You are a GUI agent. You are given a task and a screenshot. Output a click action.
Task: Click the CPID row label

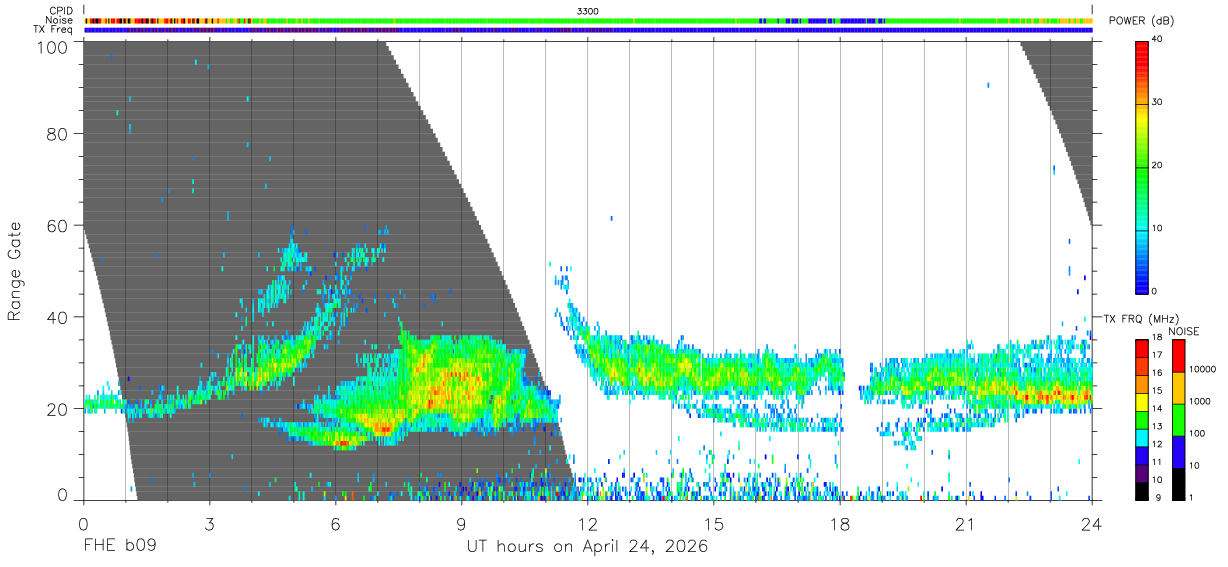click(61, 11)
